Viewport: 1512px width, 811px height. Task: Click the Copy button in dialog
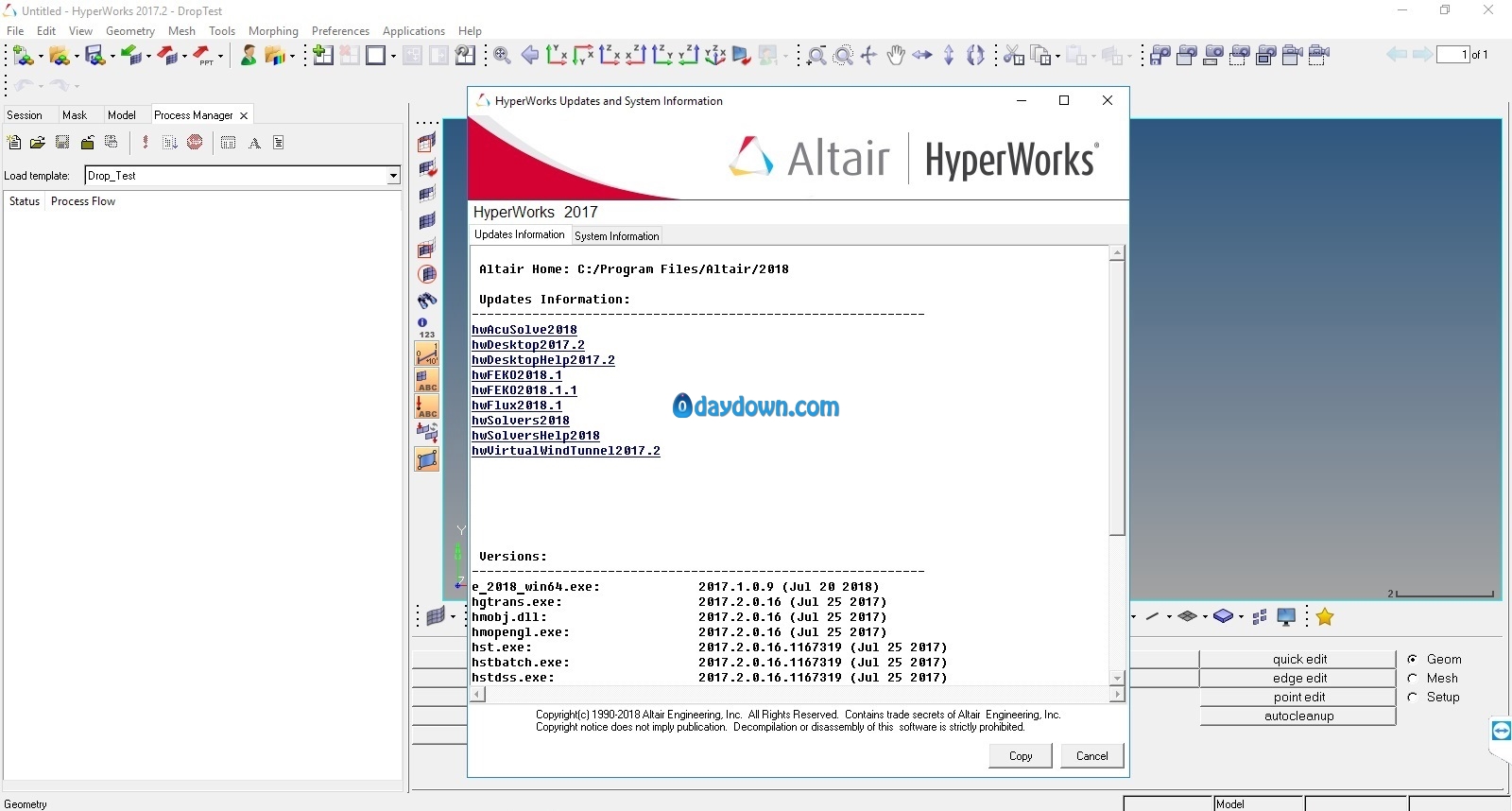pos(1021,756)
